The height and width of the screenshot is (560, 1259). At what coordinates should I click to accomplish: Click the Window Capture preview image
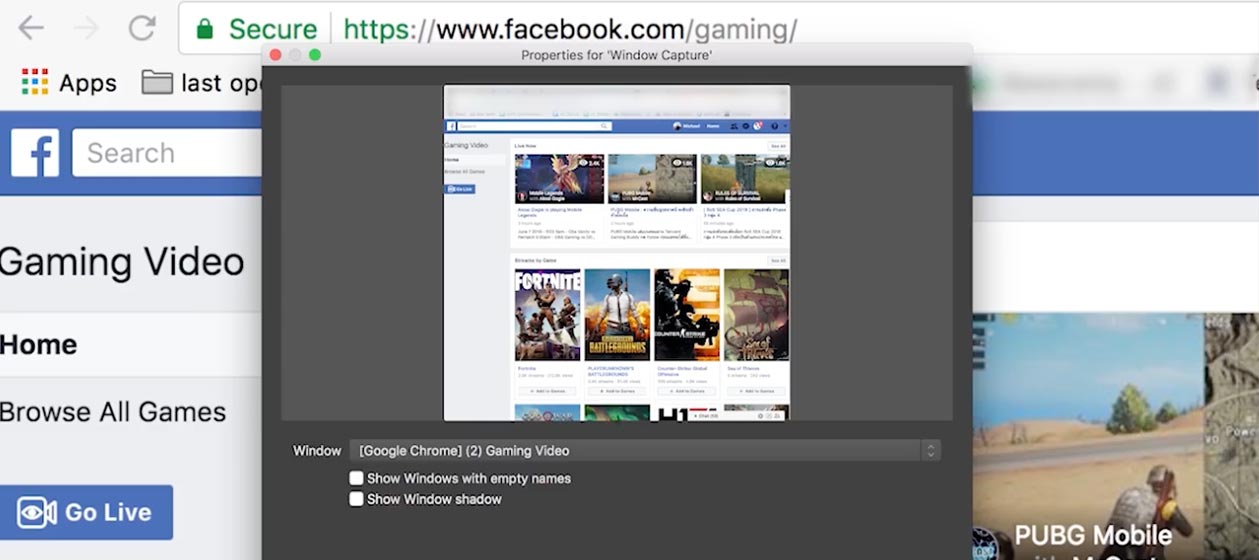(x=617, y=253)
